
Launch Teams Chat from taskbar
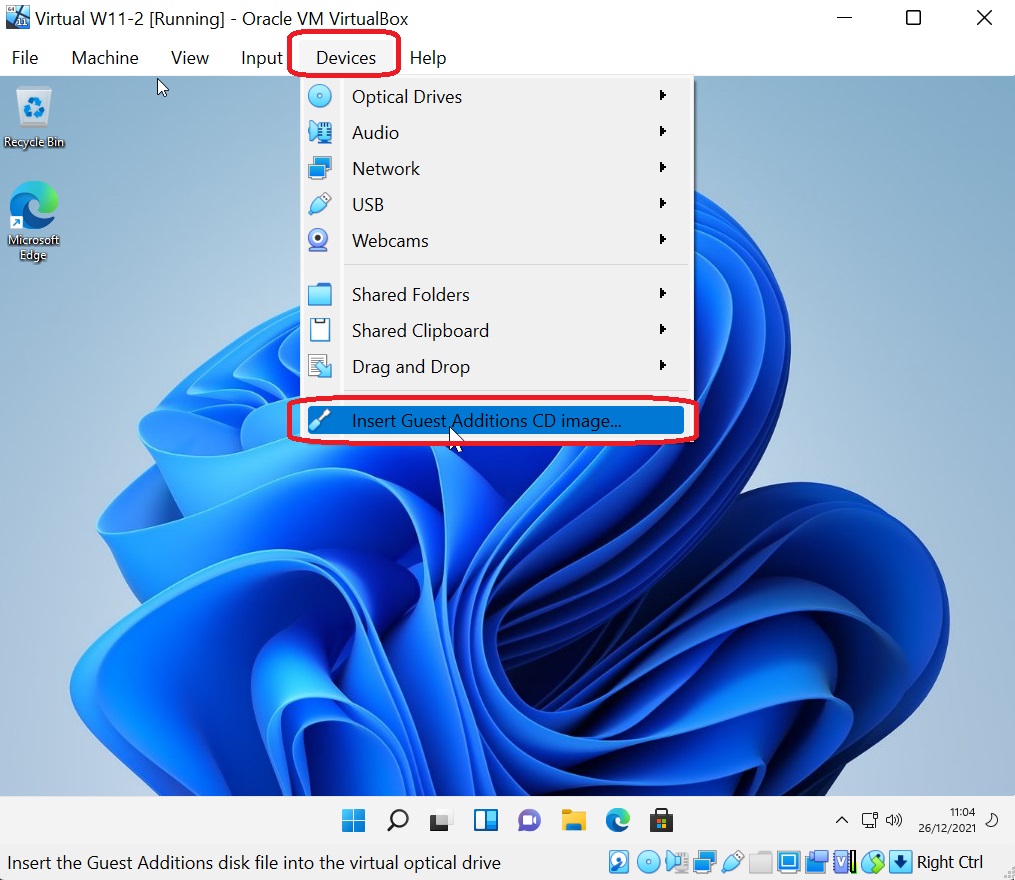[530, 820]
